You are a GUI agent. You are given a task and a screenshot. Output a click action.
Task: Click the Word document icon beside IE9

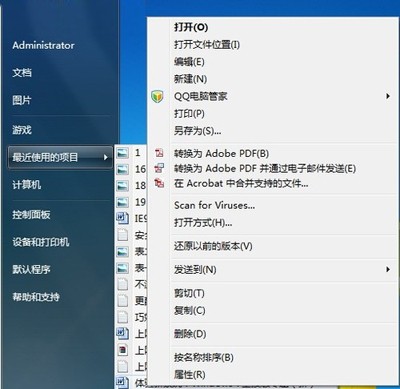coord(122,218)
